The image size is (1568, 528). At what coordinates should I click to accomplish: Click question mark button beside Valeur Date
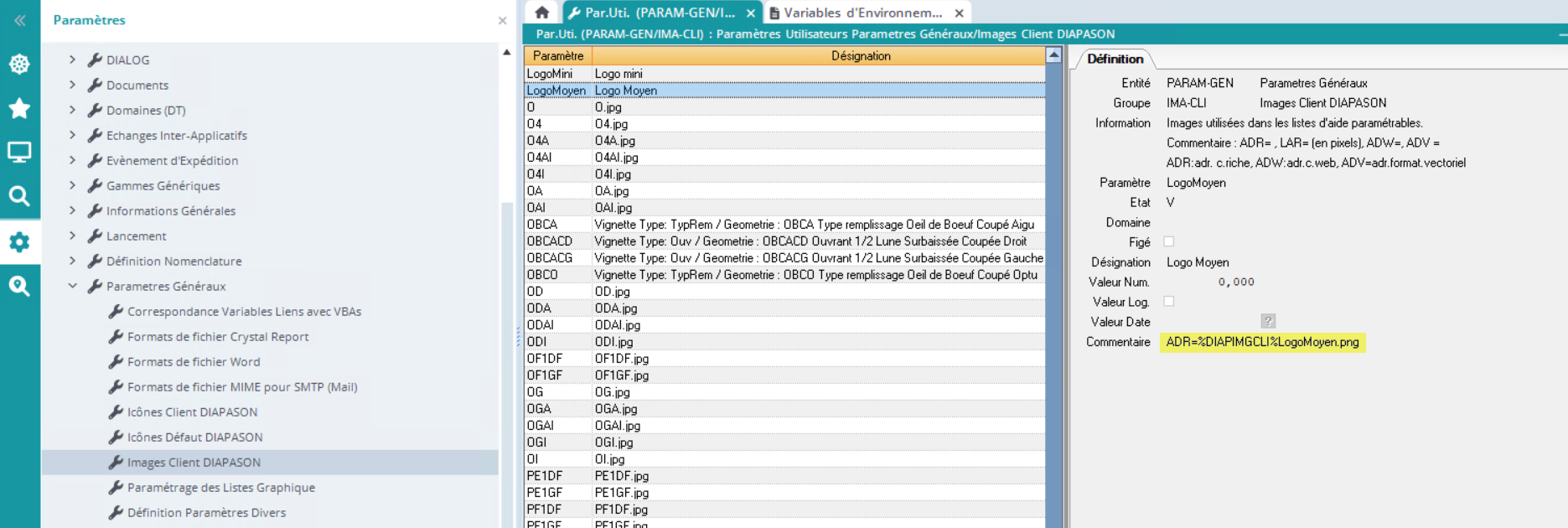tap(1268, 322)
